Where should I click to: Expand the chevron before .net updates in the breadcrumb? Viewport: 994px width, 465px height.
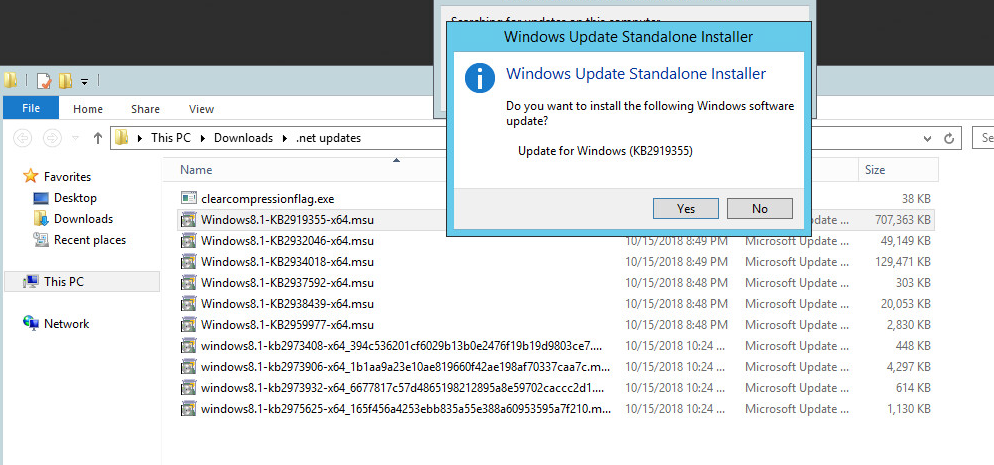285,137
